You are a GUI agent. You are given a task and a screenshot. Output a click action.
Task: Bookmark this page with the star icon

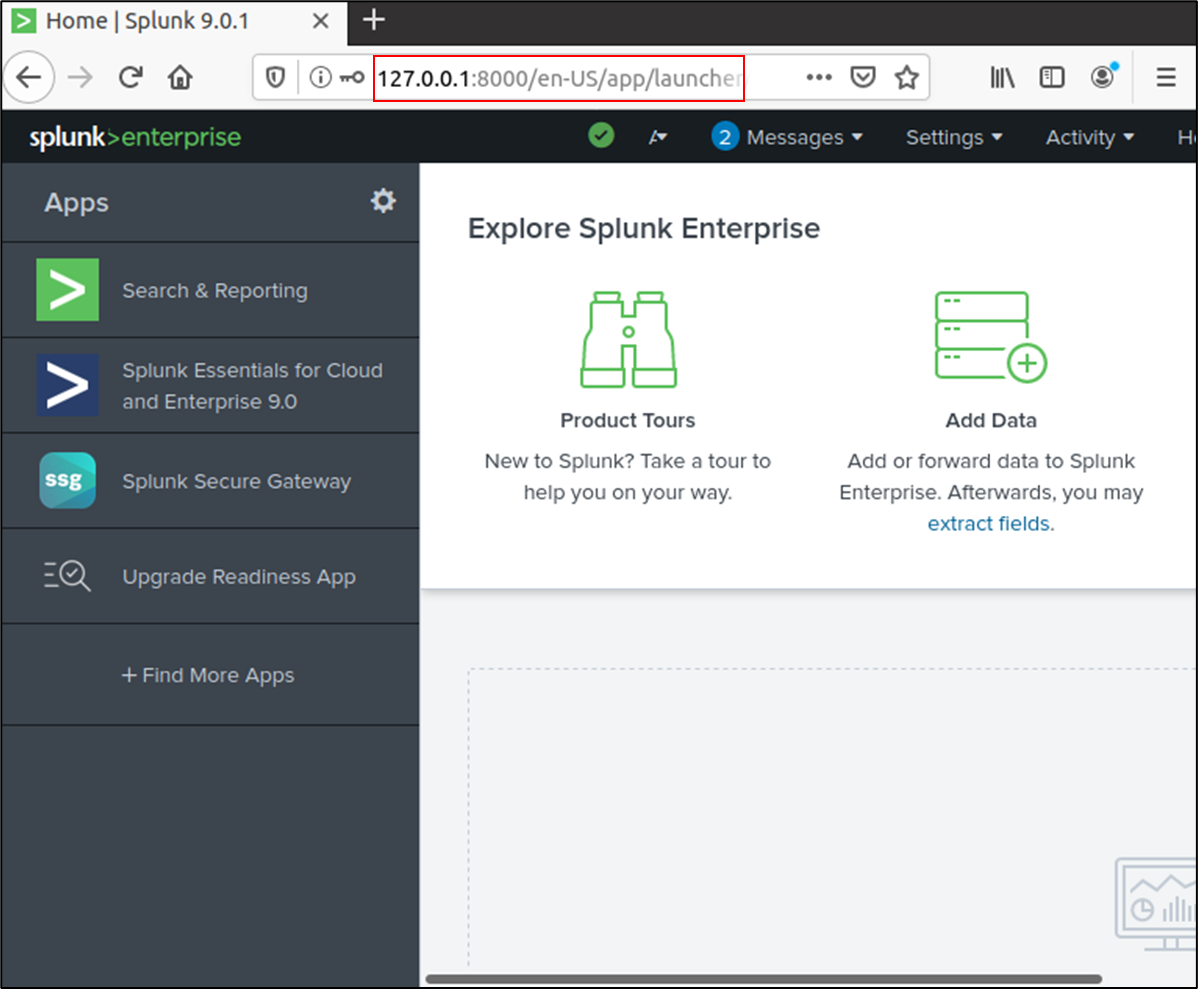tap(907, 77)
